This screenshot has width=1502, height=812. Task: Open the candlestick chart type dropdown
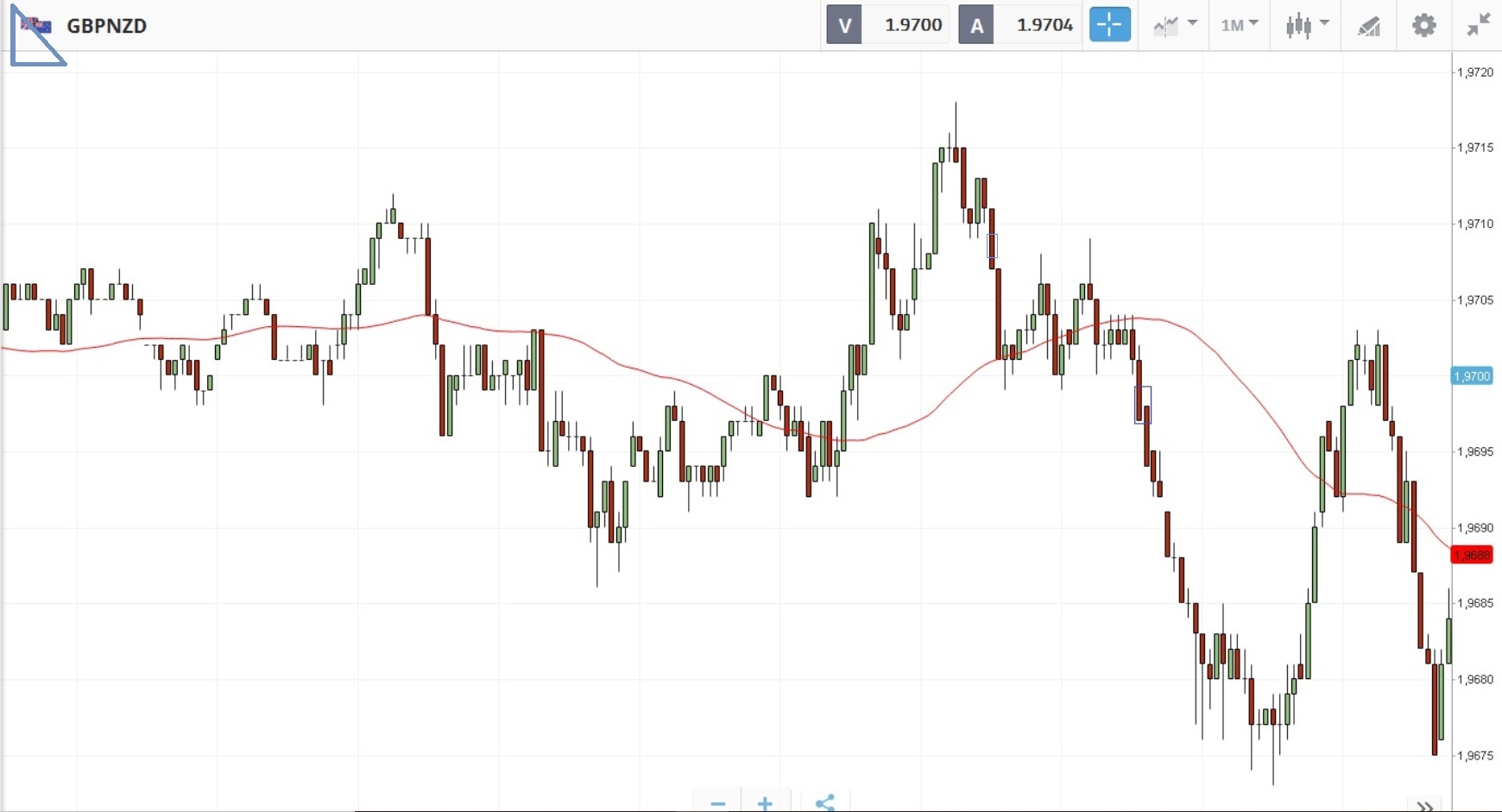point(1306,25)
